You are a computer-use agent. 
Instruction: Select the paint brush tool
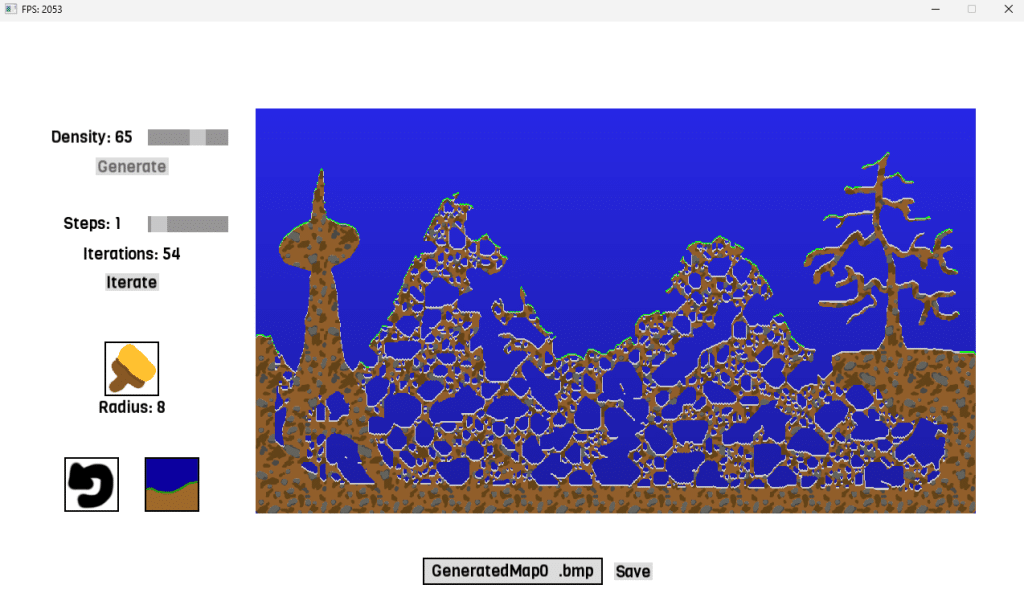pos(131,368)
